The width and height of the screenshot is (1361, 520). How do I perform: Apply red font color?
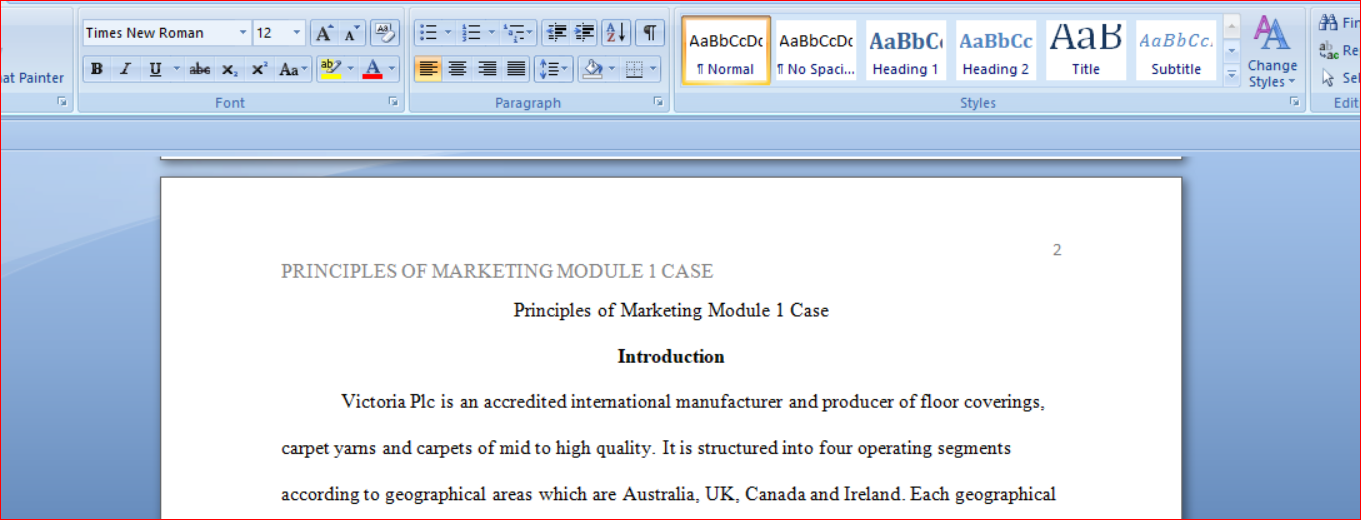coord(372,69)
